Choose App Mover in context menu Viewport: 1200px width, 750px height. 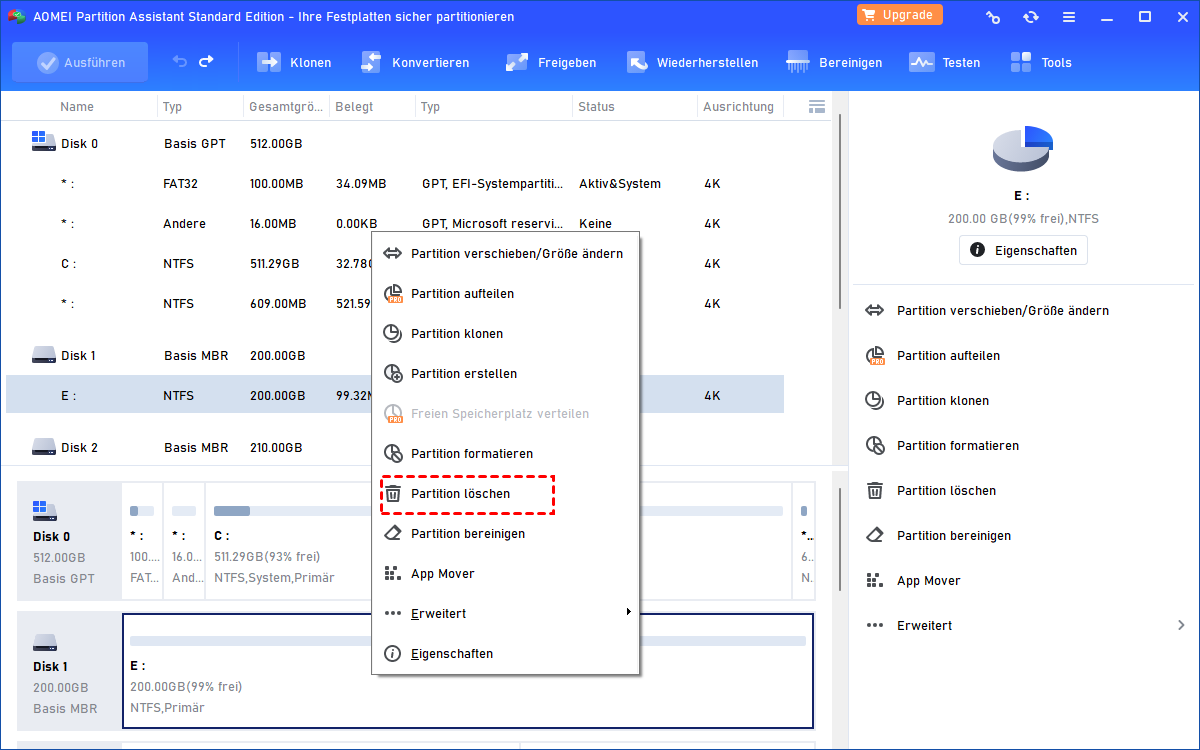[x=505, y=574]
